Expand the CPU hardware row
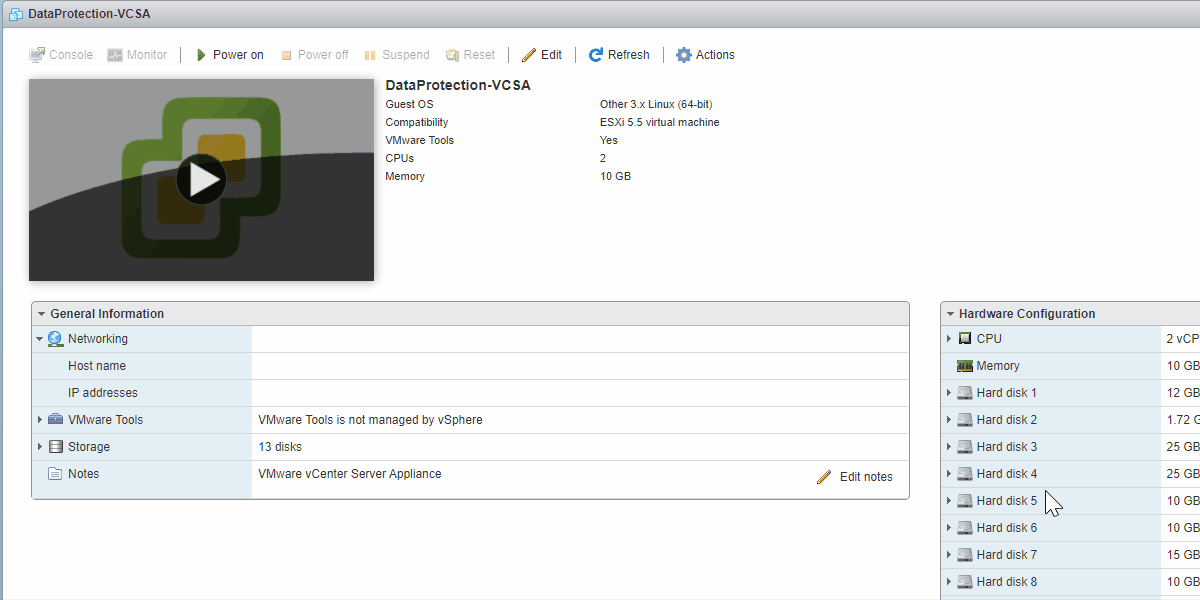 click(x=949, y=339)
